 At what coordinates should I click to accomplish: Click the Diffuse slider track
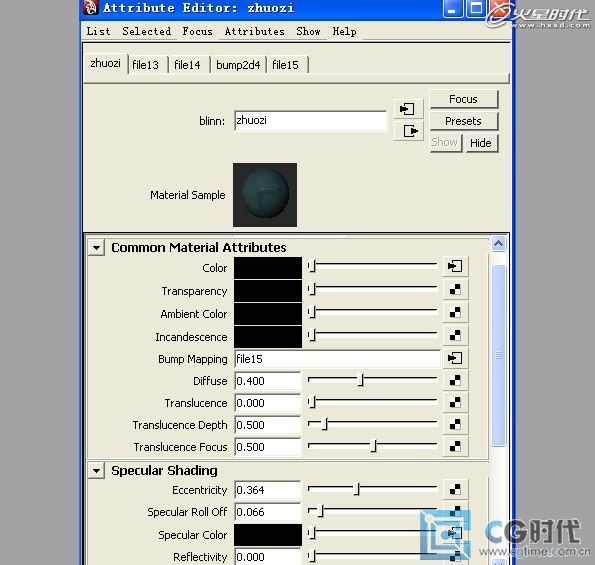click(x=373, y=380)
